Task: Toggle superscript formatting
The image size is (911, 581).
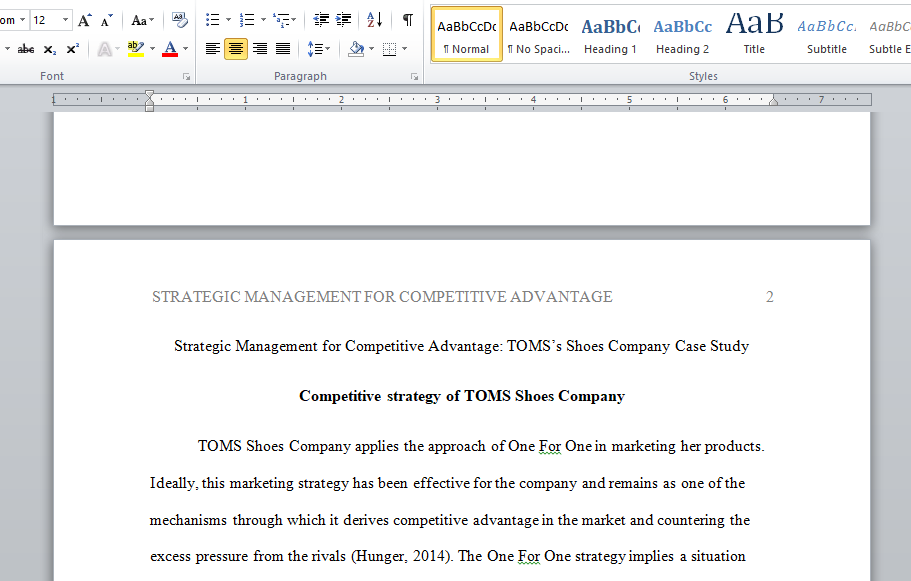Action: (73, 49)
